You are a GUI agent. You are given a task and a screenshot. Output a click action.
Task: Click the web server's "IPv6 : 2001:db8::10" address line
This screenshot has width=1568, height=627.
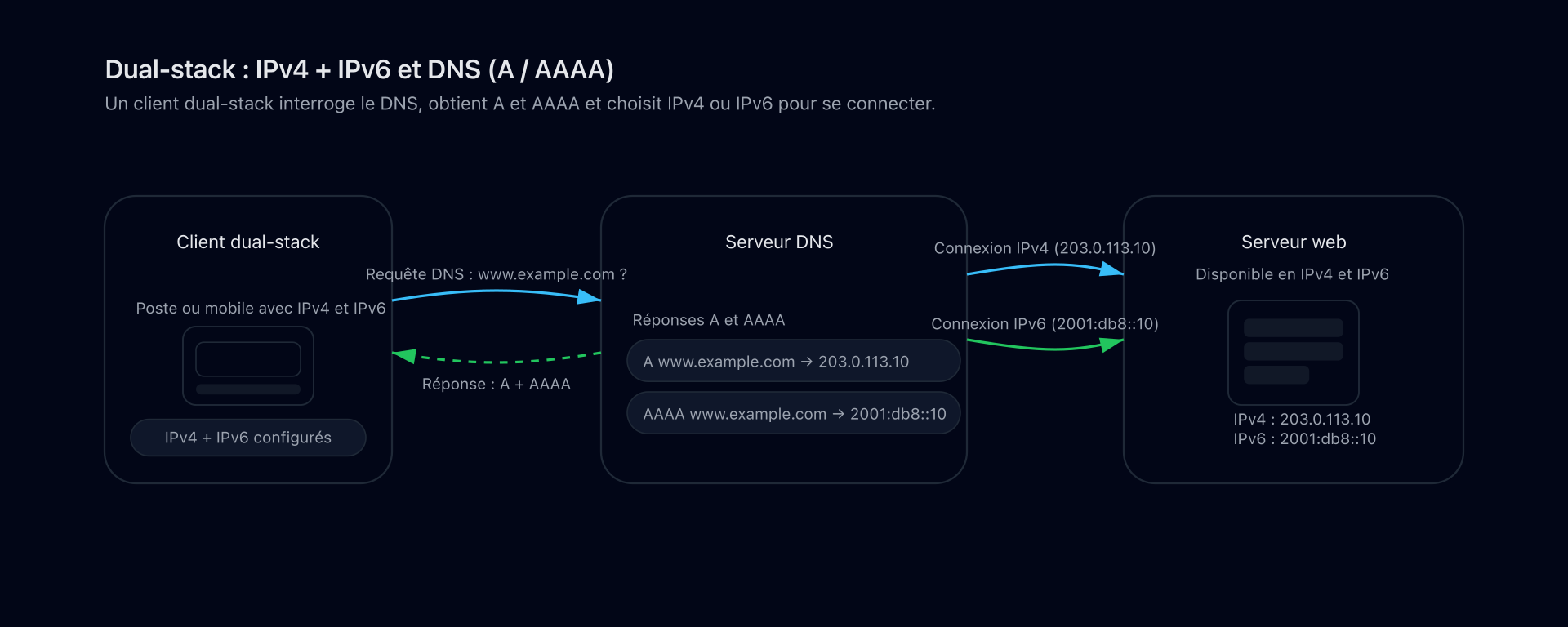click(1304, 439)
